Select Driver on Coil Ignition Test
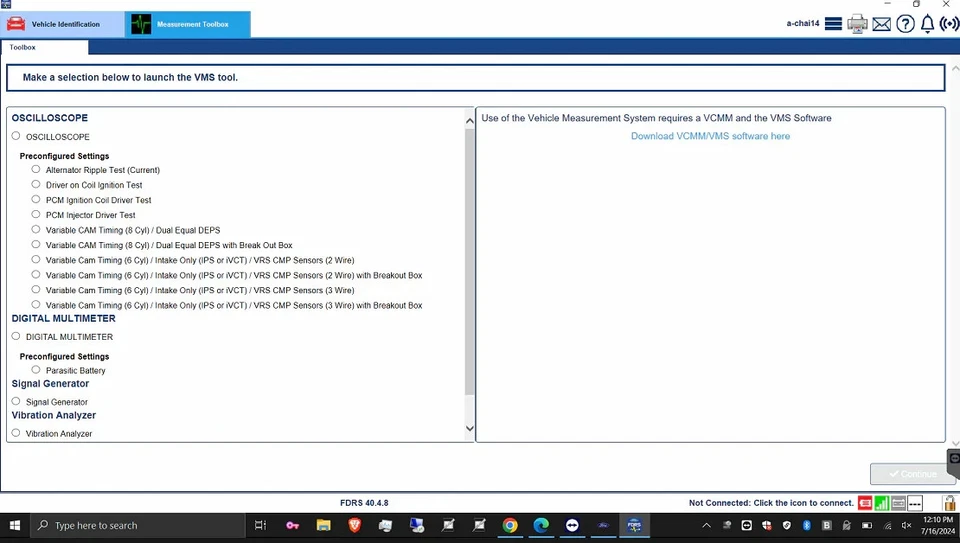Screen dimensions: 960x543 [36, 184]
